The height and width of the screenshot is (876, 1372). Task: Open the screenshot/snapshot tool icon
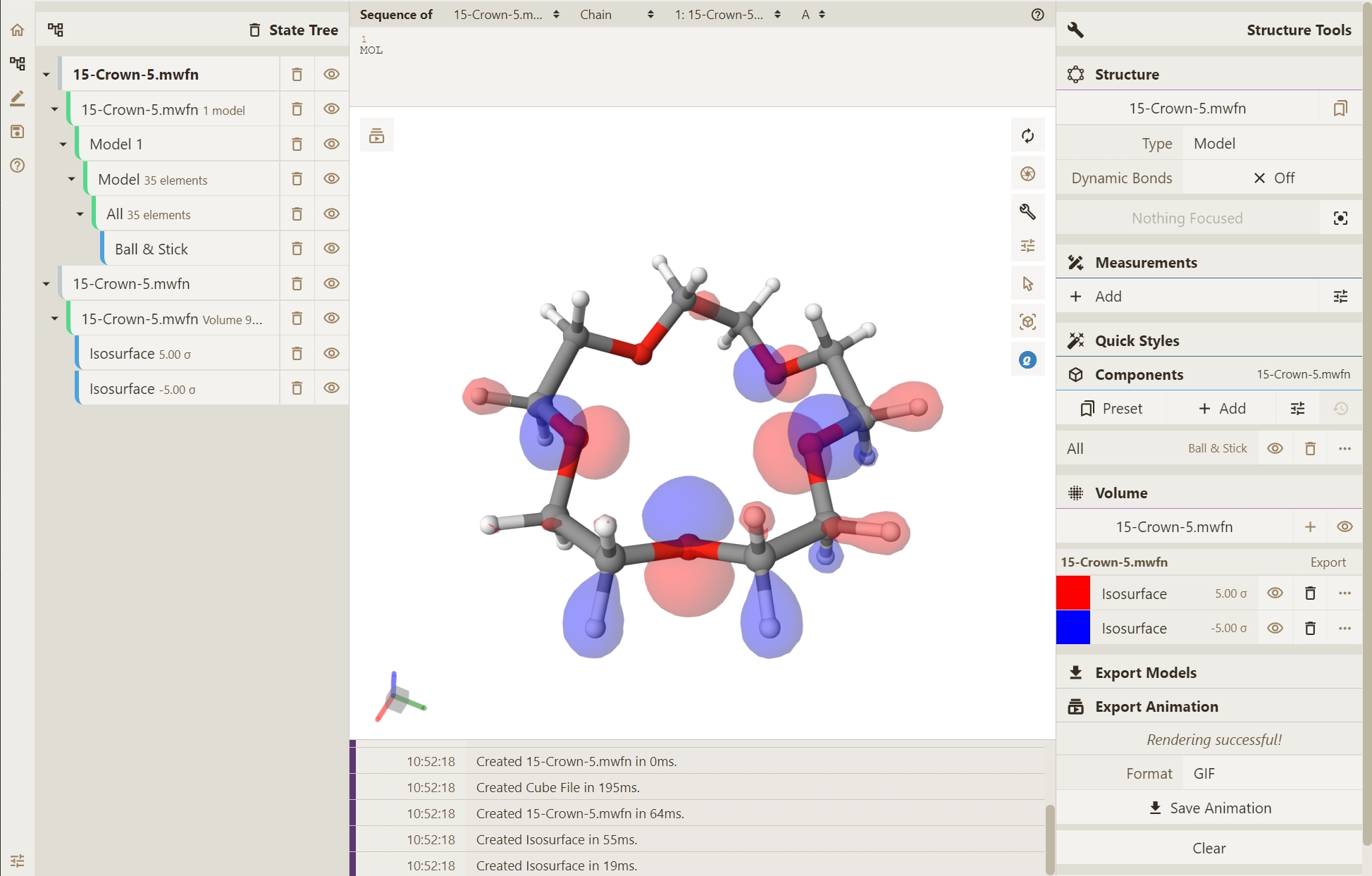(1027, 173)
